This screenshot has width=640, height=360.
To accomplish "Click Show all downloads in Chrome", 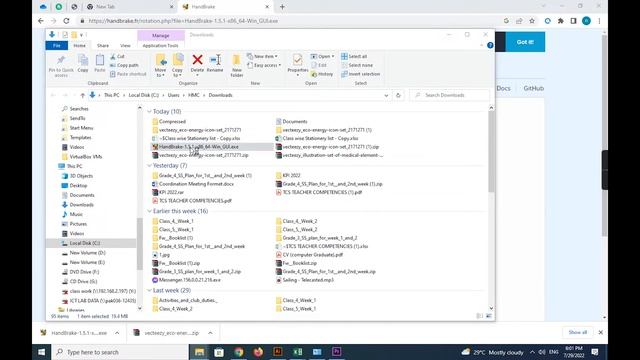I will (x=578, y=332).
